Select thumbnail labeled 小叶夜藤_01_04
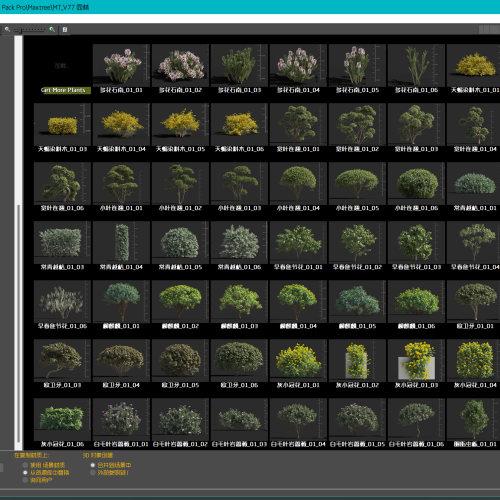The height and width of the screenshot is (500, 500). tap(298, 183)
